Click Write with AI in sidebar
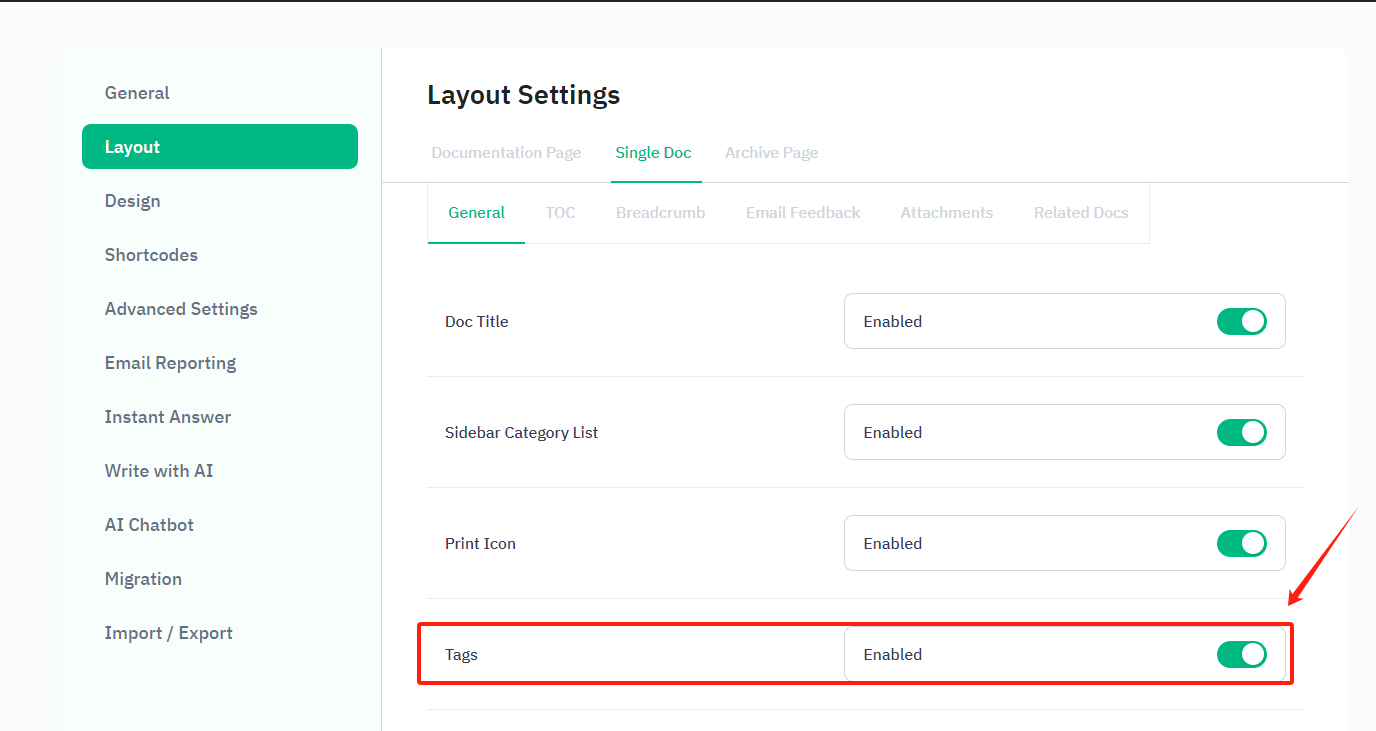The width and height of the screenshot is (1376, 731). (158, 471)
